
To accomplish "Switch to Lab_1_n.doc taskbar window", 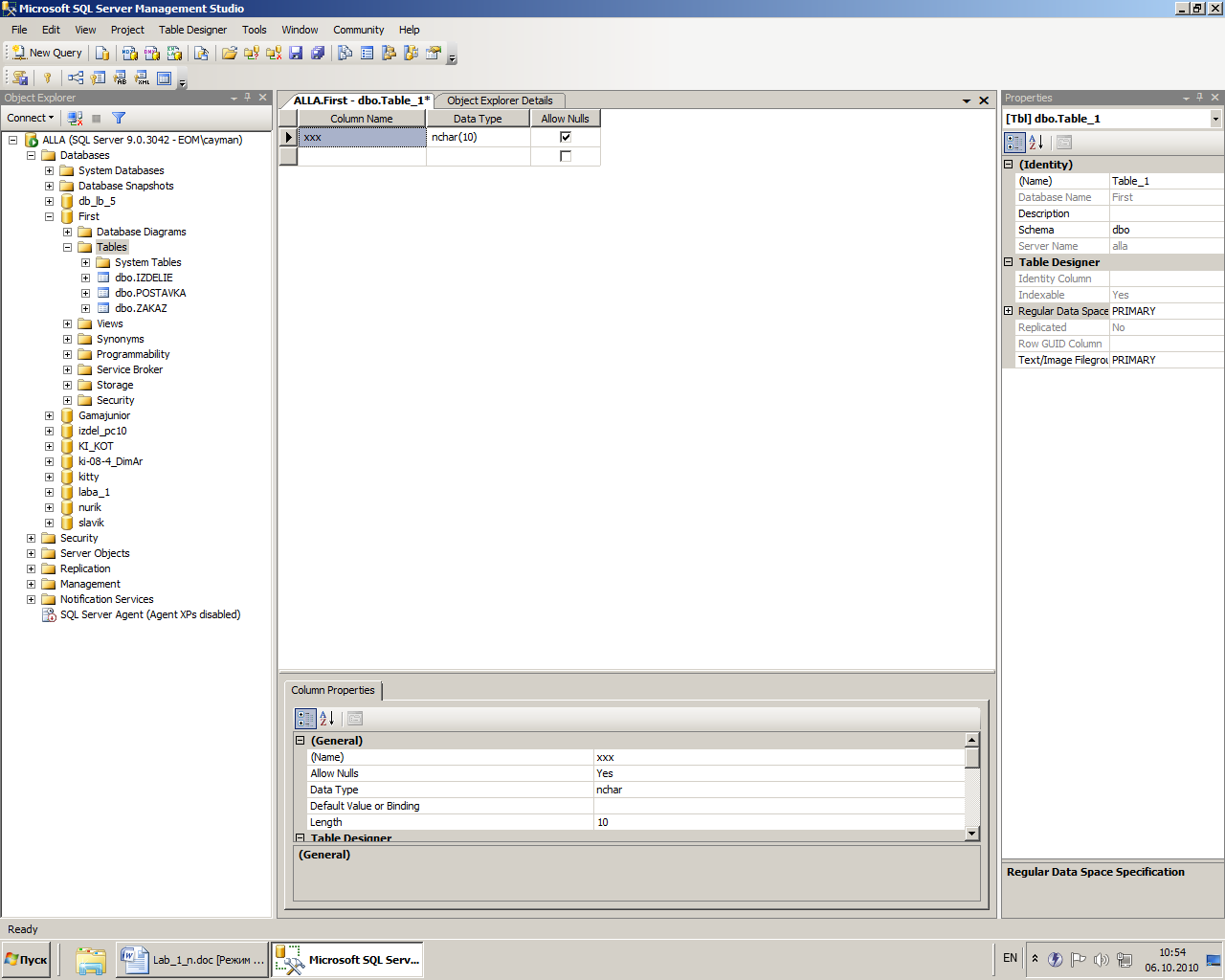I will (x=191, y=959).
